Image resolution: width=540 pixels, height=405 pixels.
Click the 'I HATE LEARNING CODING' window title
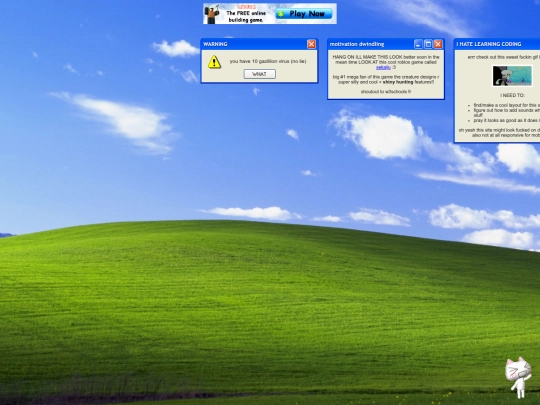click(489, 44)
